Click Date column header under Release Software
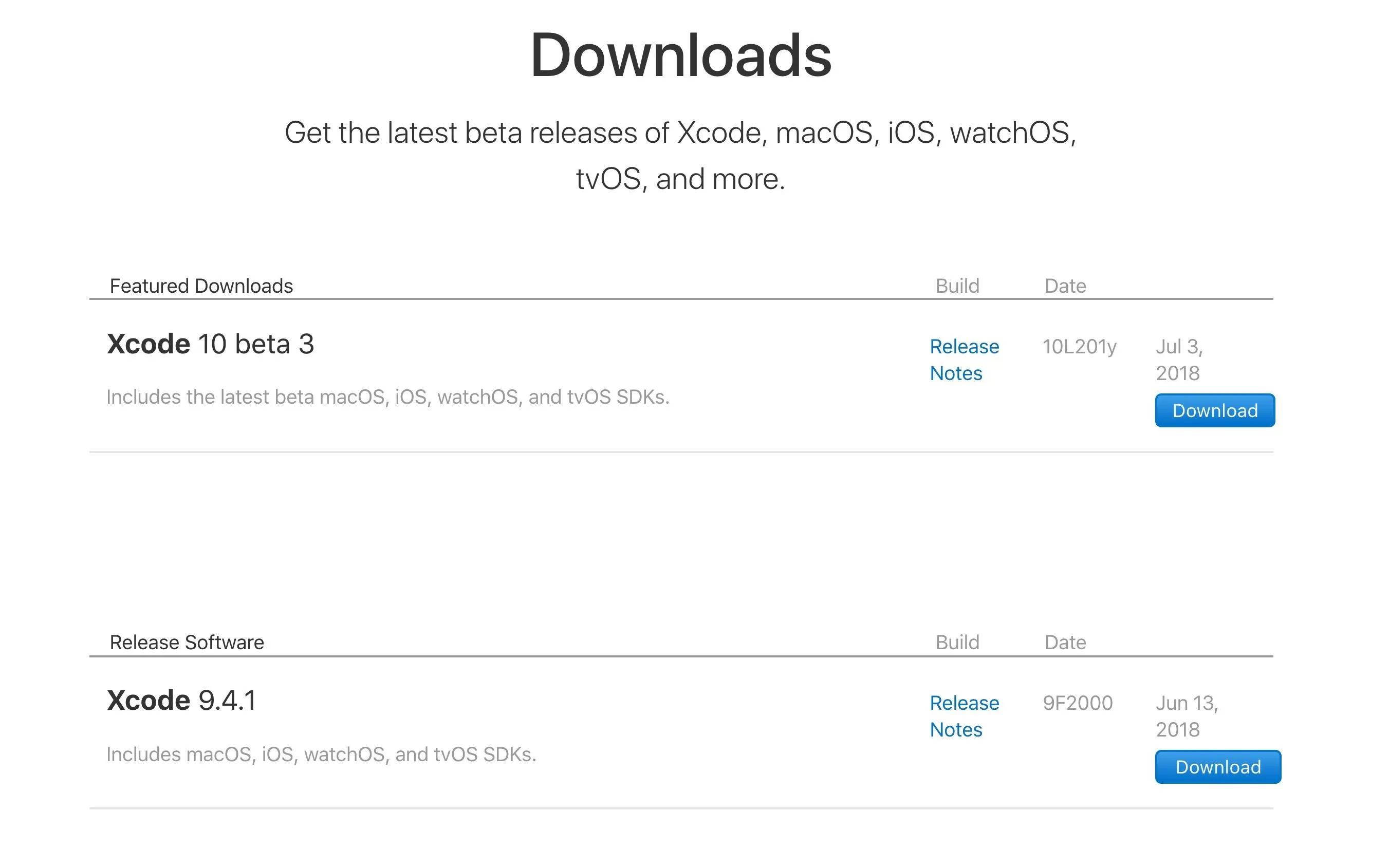The height and width of the screenshot is (868, 1389). click(1065, 643)
